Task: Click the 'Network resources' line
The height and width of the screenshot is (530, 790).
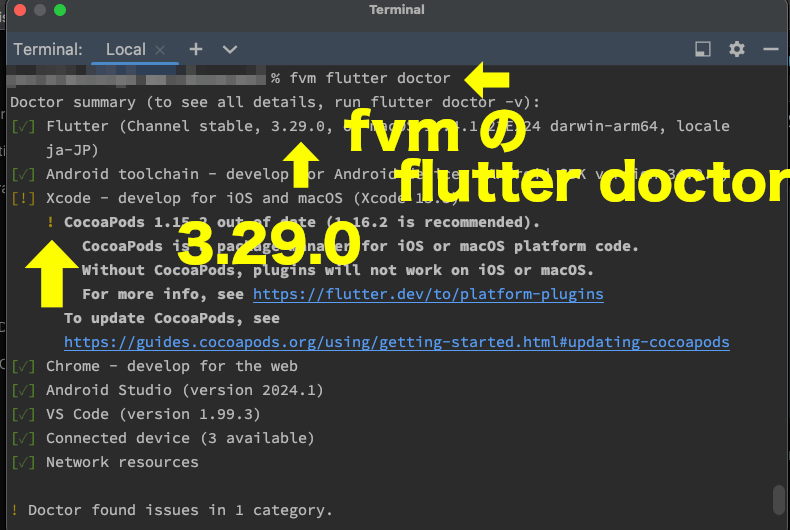Action: [122, 462]
